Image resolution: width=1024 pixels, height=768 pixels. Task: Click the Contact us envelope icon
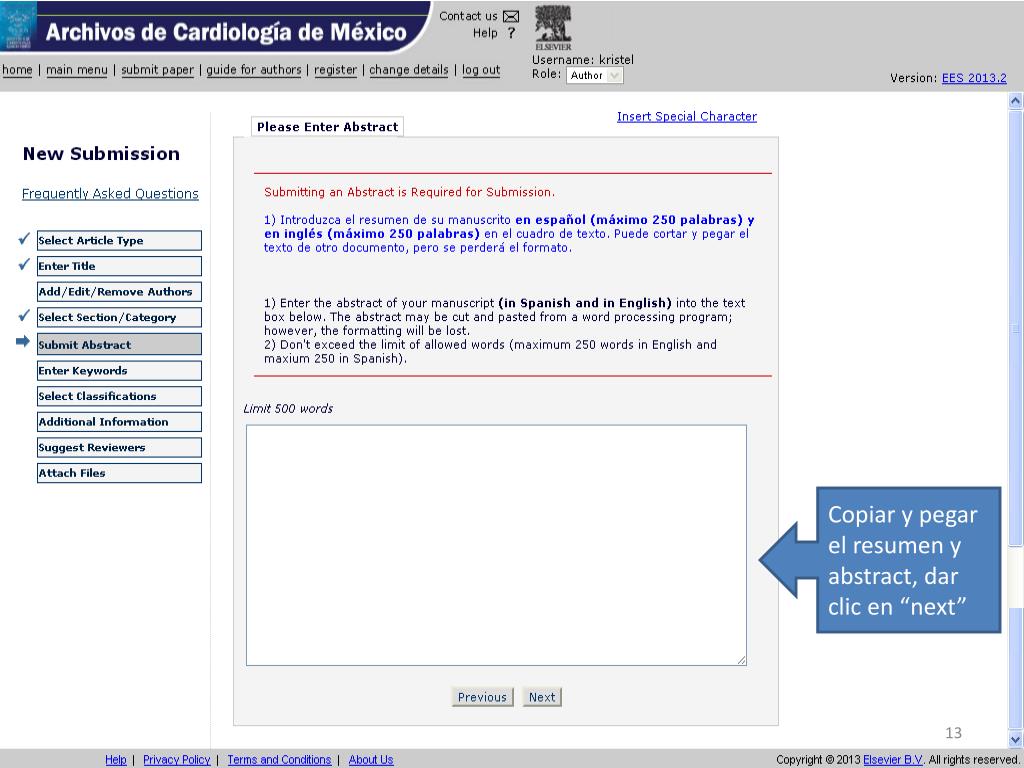[511, 16]
